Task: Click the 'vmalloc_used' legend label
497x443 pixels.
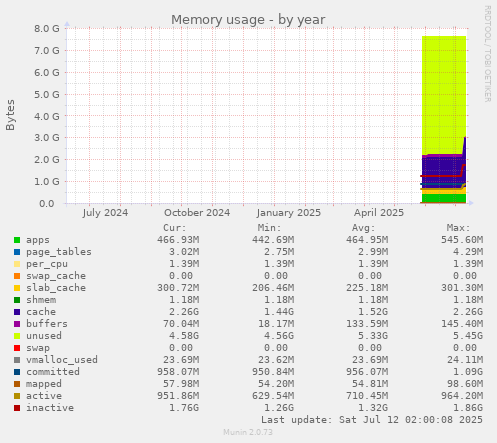Action: (62, 360)
